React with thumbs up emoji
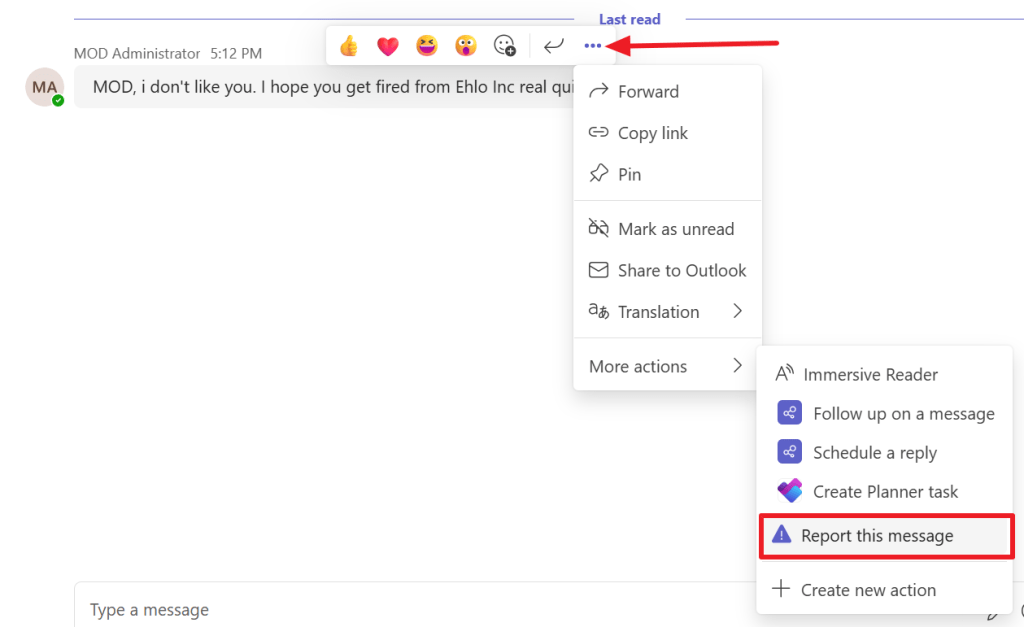Viewport: 1024px width, 627px height. pyautogui.click(x=349, y=46)
